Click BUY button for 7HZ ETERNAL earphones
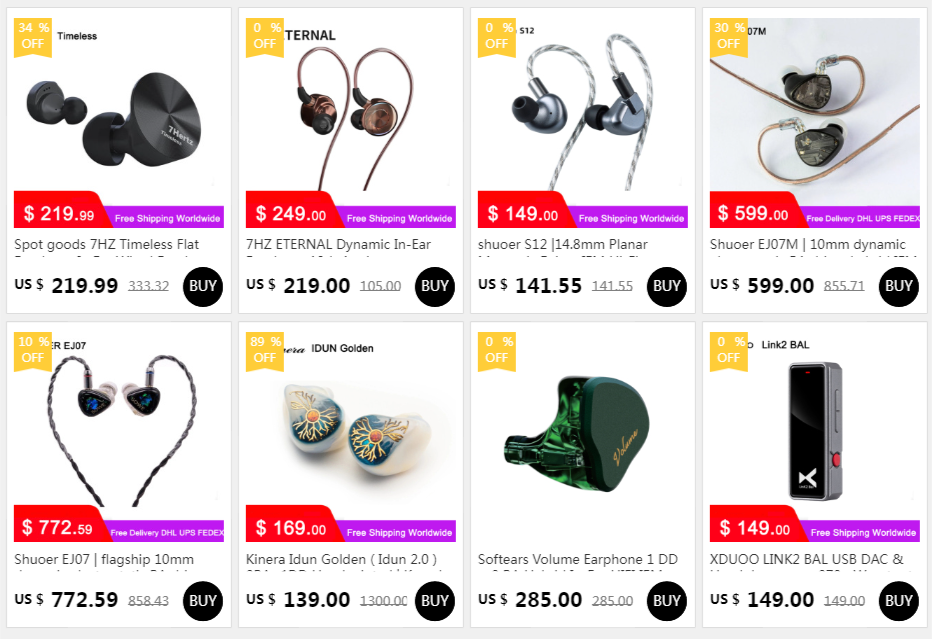 (434, 287)
